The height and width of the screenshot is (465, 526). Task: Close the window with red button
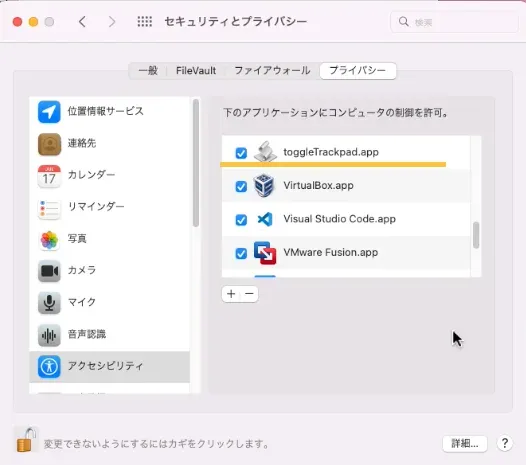tap(17, 22)
